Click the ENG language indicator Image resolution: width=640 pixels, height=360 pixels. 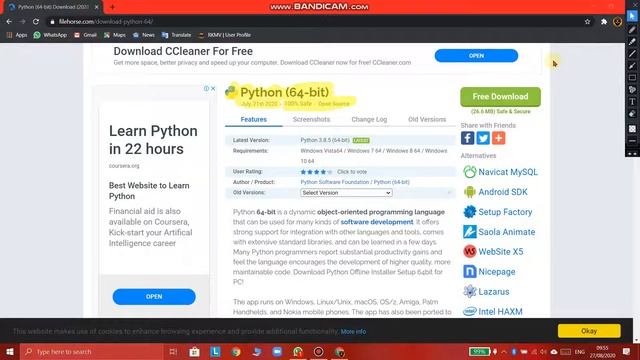(580, 351)
